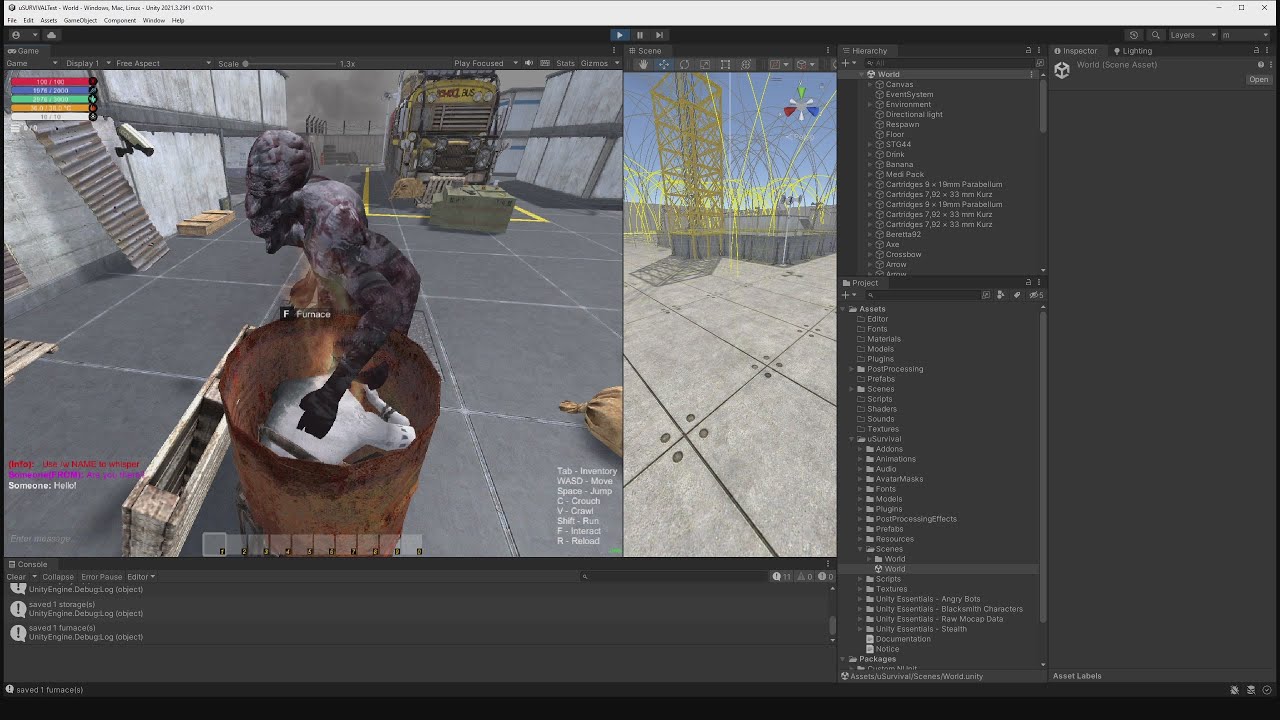This screenshot has height=720, width=1280.
Task: Open Inspector help icon for World asset
Action: (1260, 65)
